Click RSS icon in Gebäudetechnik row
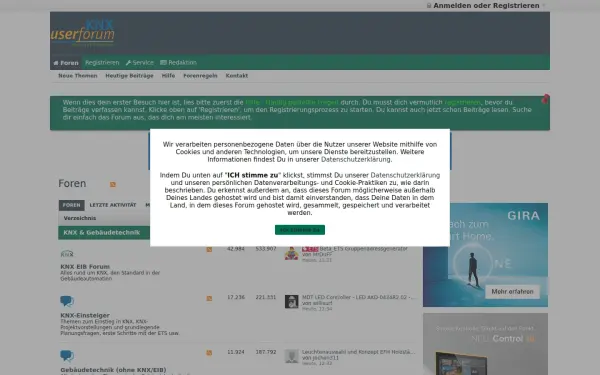The height and width of the screenshot is (375, 600). point(209,353)
